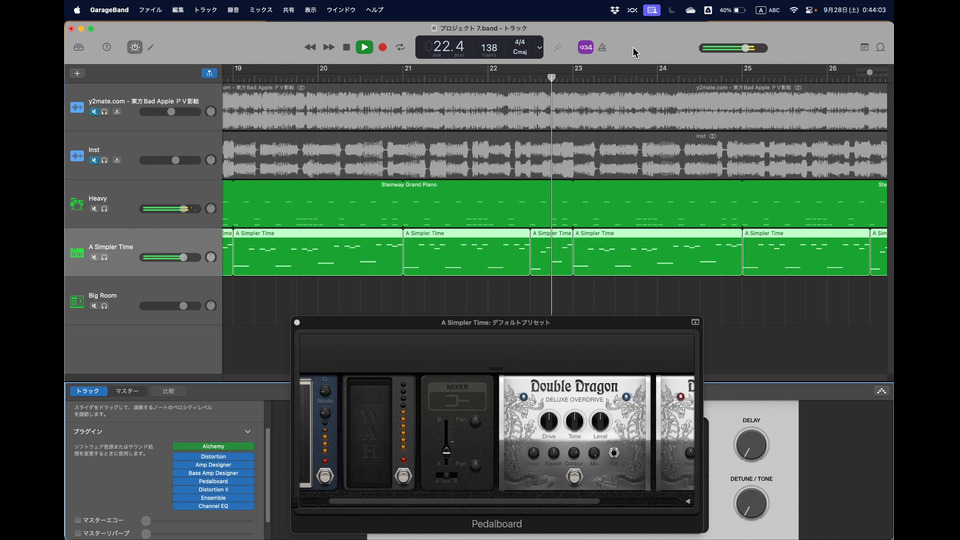Mute the A Simpler Time track

click(x=94, y=257)
